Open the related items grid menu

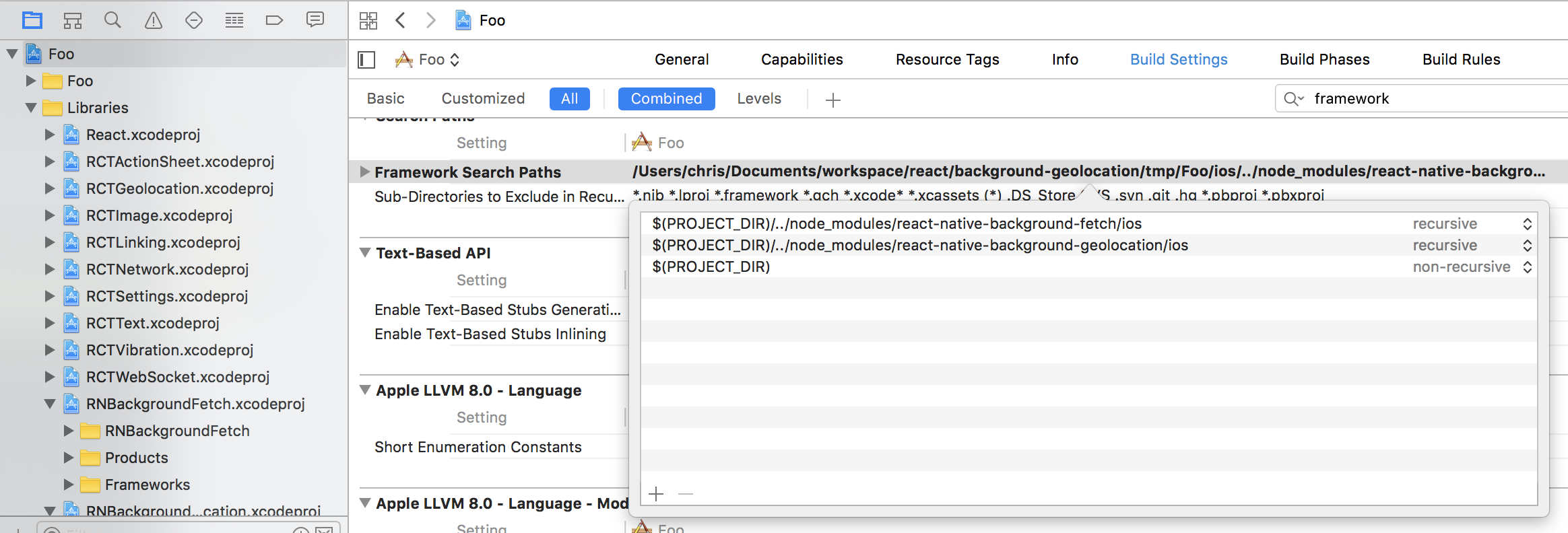click(368, 20)
